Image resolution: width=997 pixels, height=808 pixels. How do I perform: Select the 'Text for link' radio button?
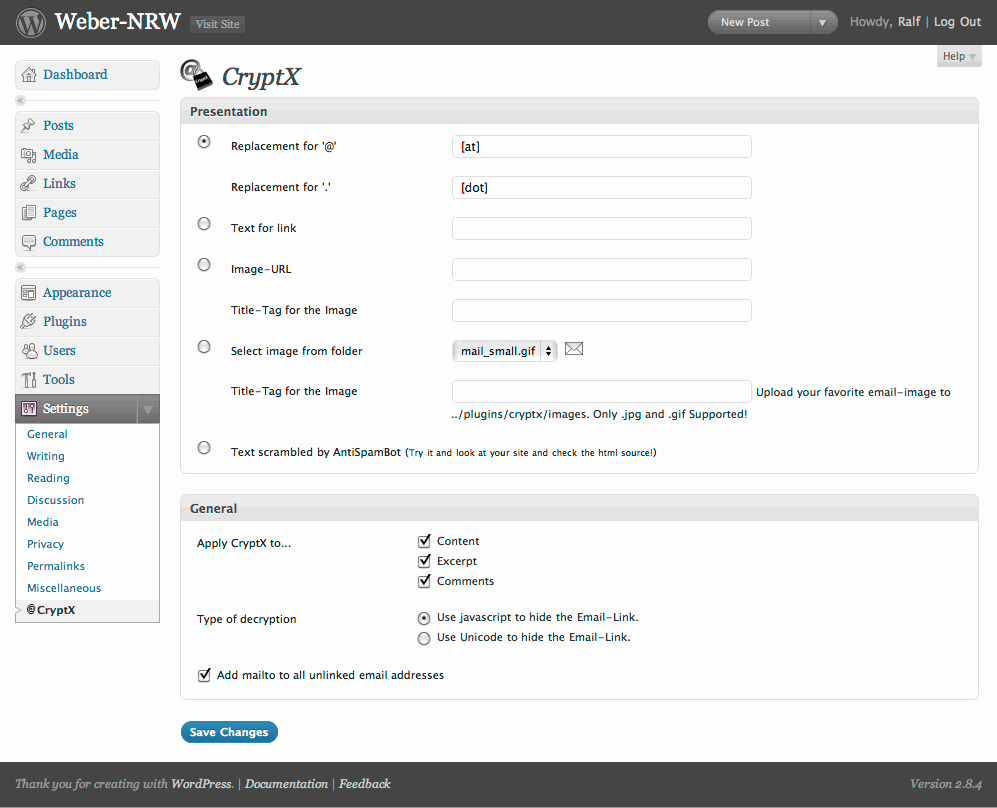pos(203,224)
